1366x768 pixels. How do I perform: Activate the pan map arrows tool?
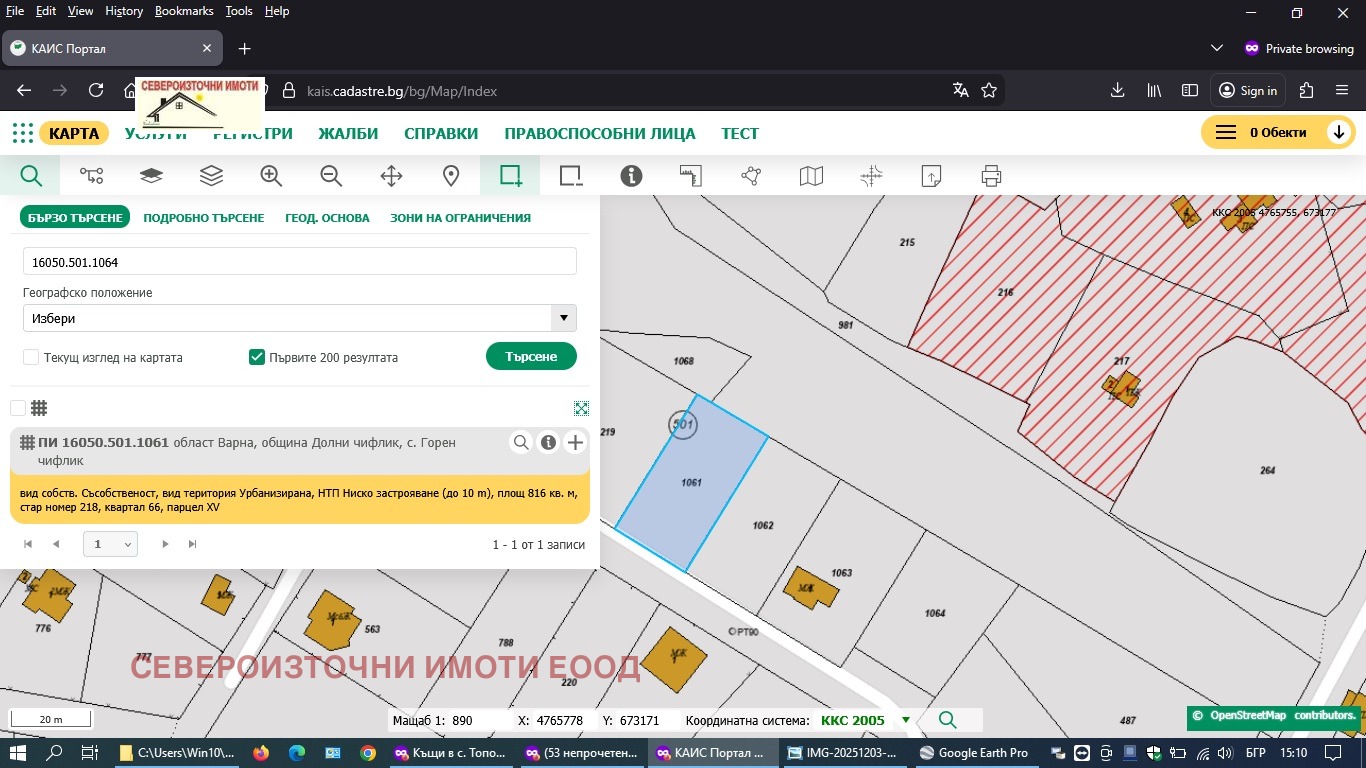click(391, 176)
